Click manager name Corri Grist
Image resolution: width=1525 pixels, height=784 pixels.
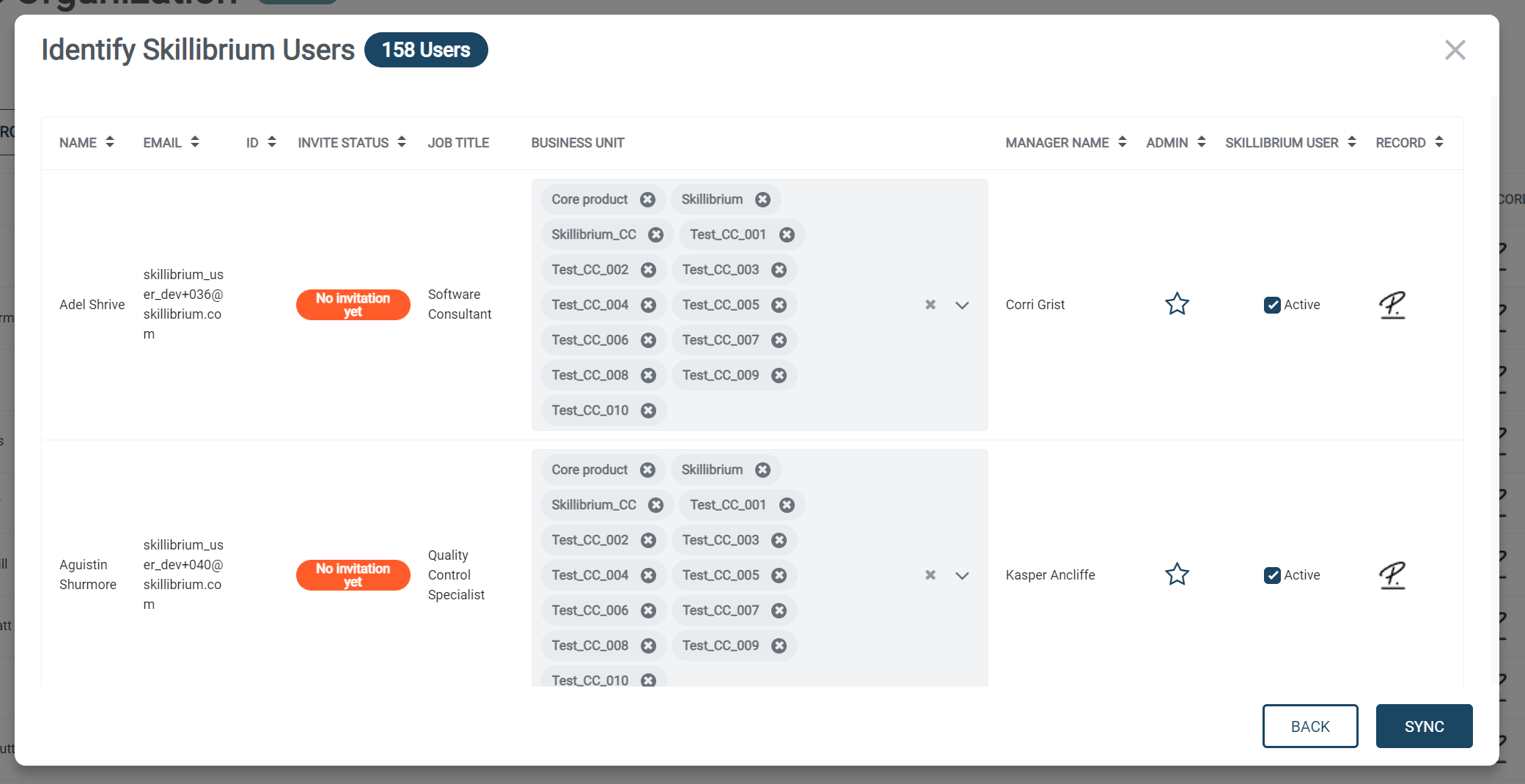[x=1035, y=305]
